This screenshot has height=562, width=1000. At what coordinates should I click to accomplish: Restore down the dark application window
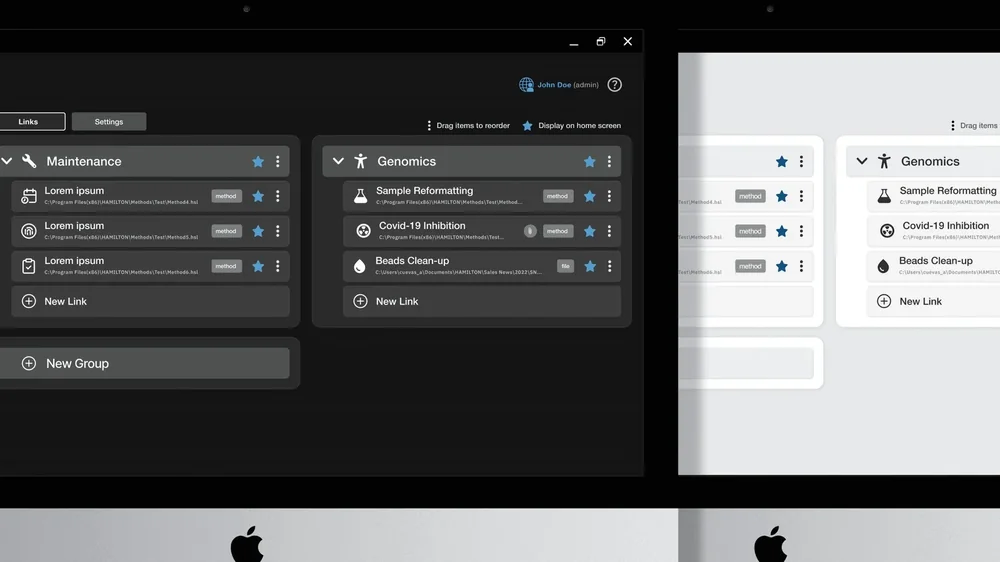point(601,41)
